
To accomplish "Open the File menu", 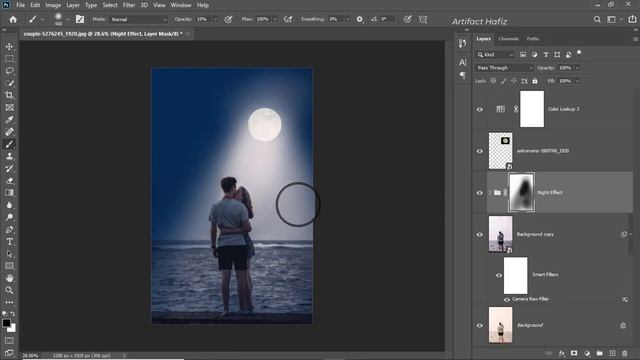I will coord(20,5).
